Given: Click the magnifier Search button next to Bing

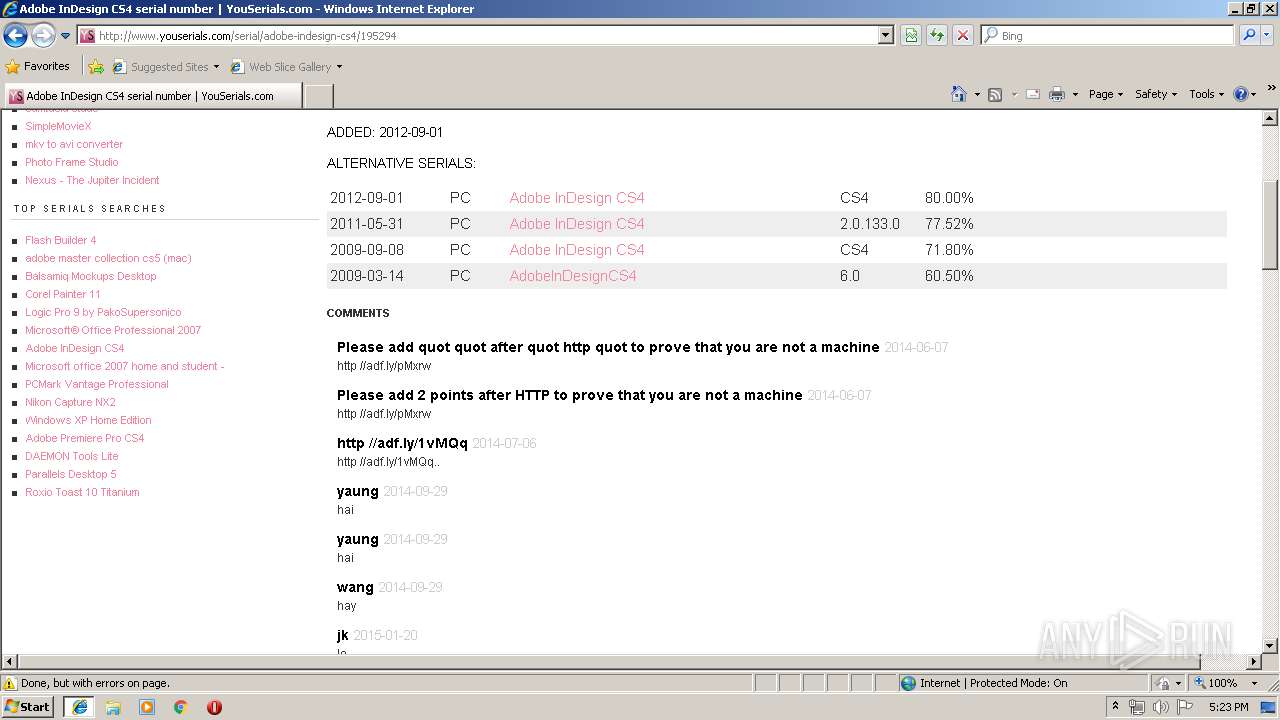Looking at the screenshot, I should point(1248,35).
